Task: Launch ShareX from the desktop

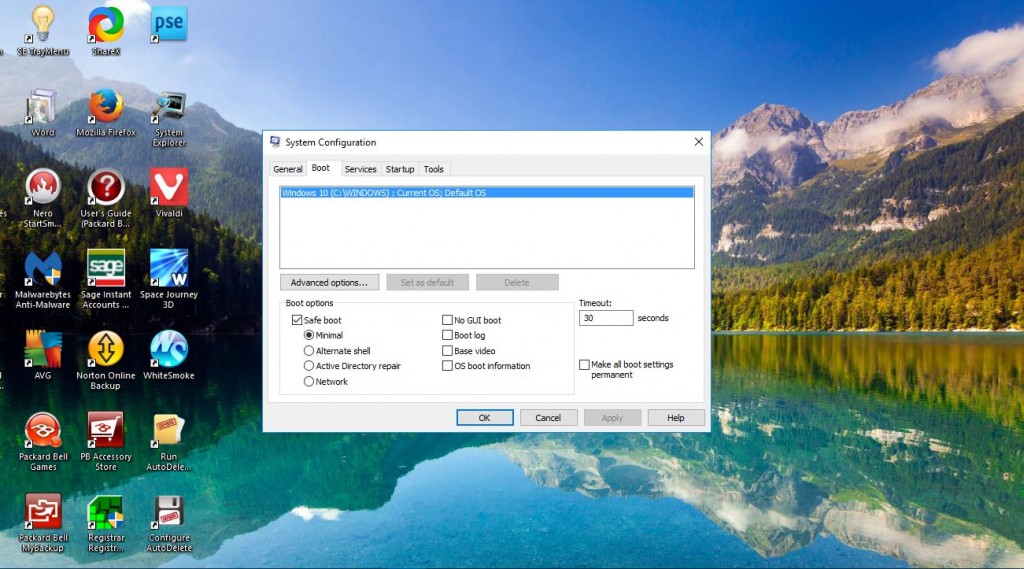Action: tap(106, 29)
